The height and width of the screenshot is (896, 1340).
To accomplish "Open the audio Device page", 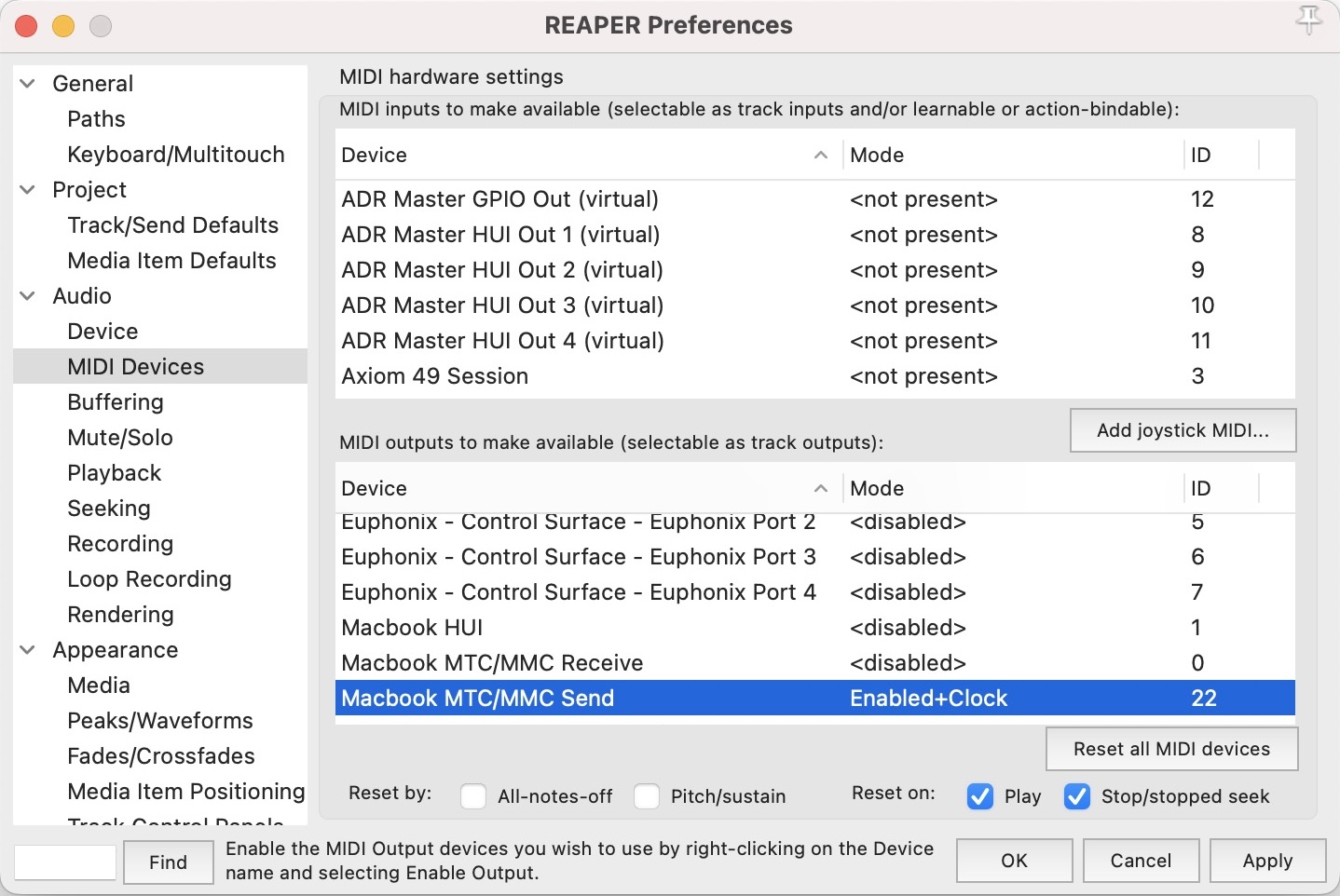I will 103,332.
